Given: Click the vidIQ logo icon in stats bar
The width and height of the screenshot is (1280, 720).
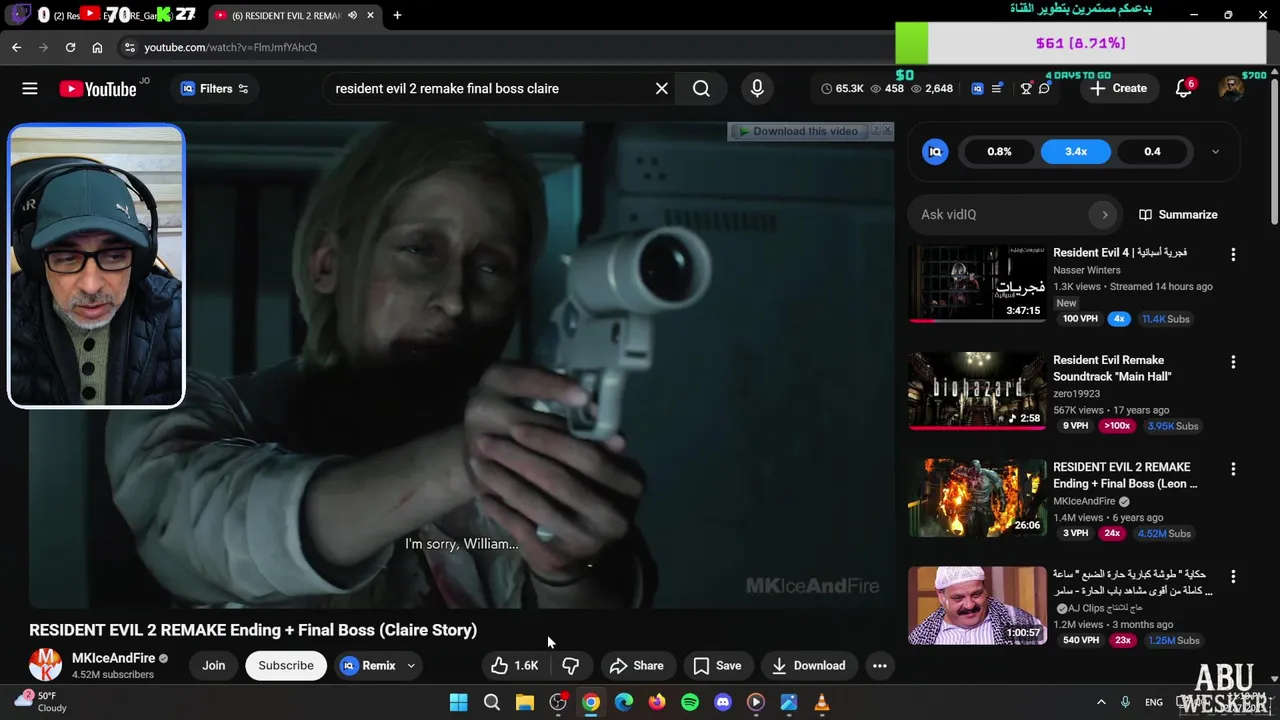Looking at the screenshot, I should tap(977, 89).
